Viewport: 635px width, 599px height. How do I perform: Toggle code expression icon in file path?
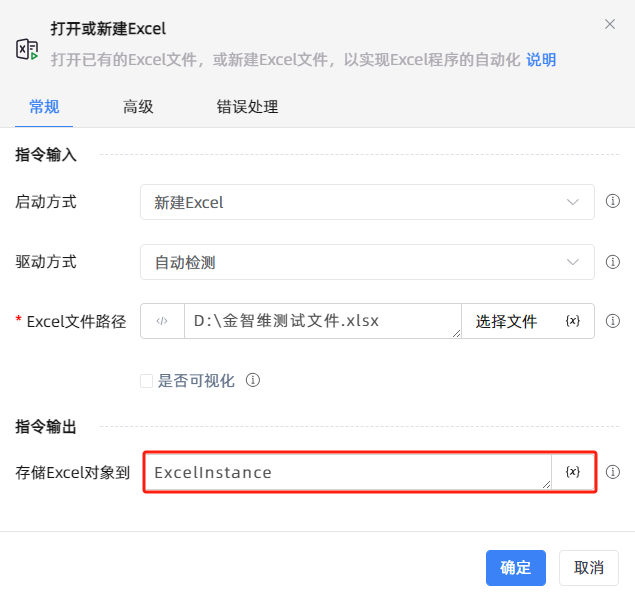point(162,321)
